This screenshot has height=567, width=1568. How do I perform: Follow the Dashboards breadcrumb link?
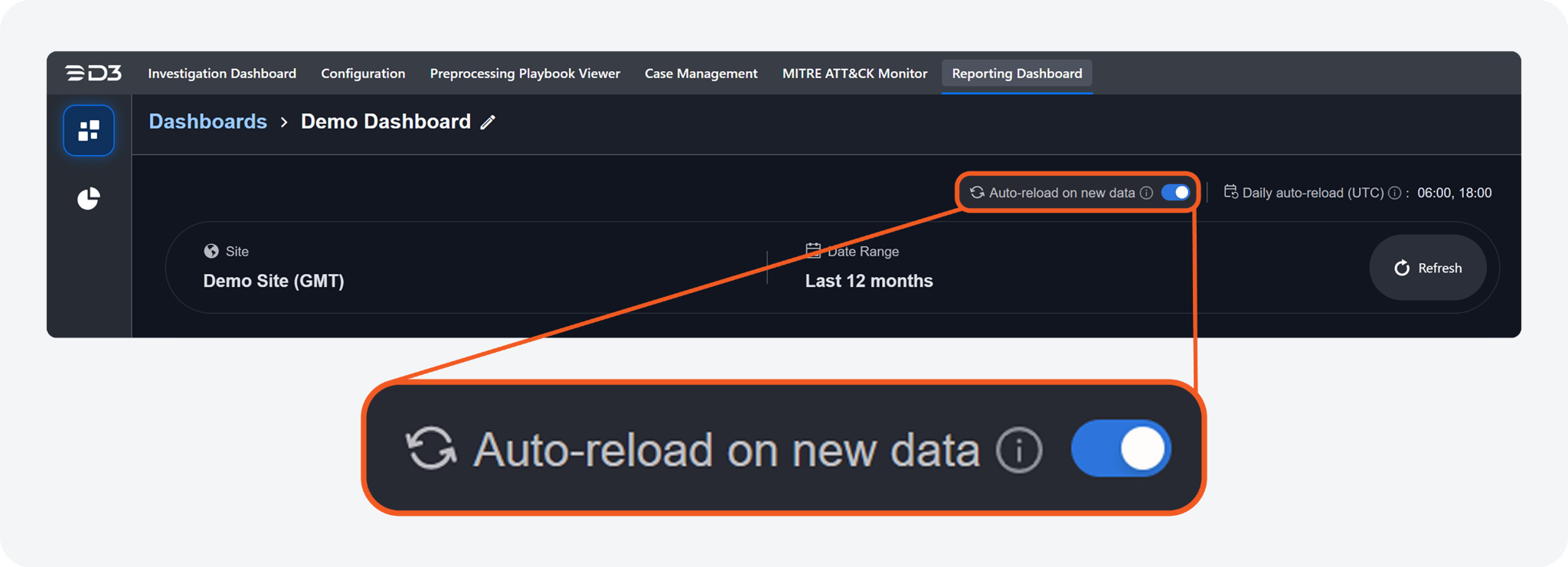pos(207,122)
